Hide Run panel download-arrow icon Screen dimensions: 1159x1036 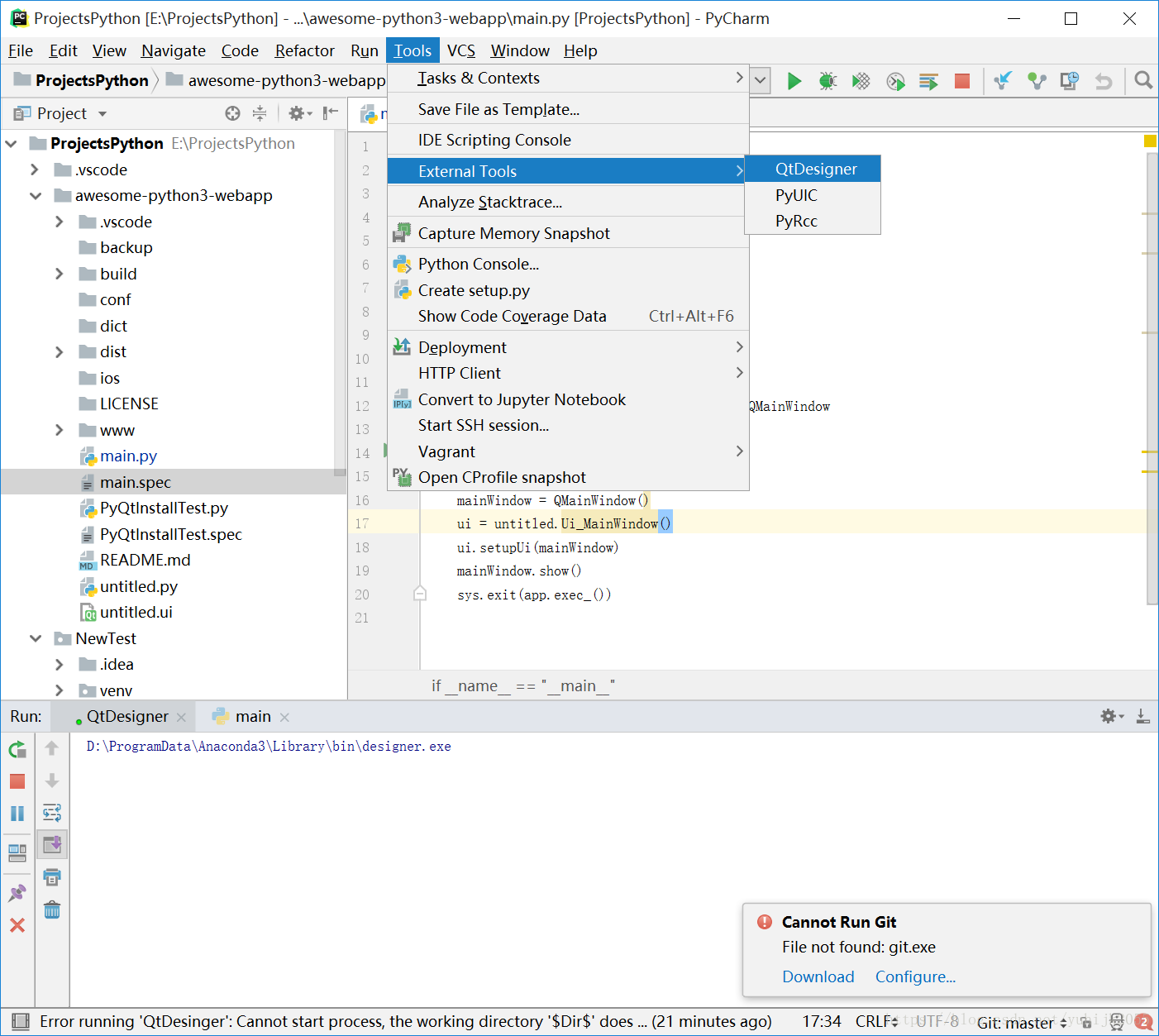(1143, 717)
